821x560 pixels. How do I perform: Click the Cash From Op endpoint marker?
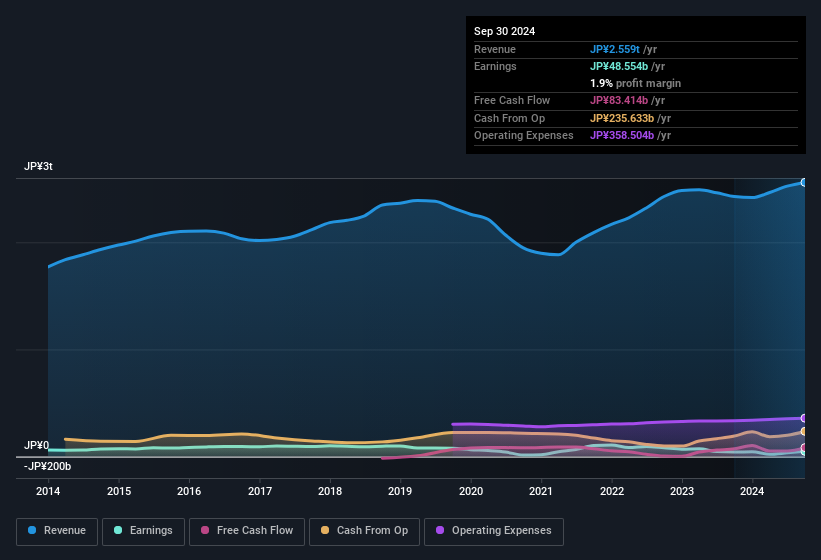point(804,432)
